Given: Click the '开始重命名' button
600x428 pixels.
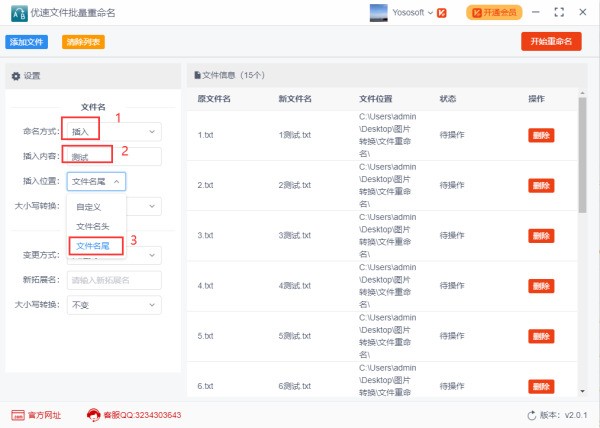Looking at the screenshot, I should pos(551,41).
